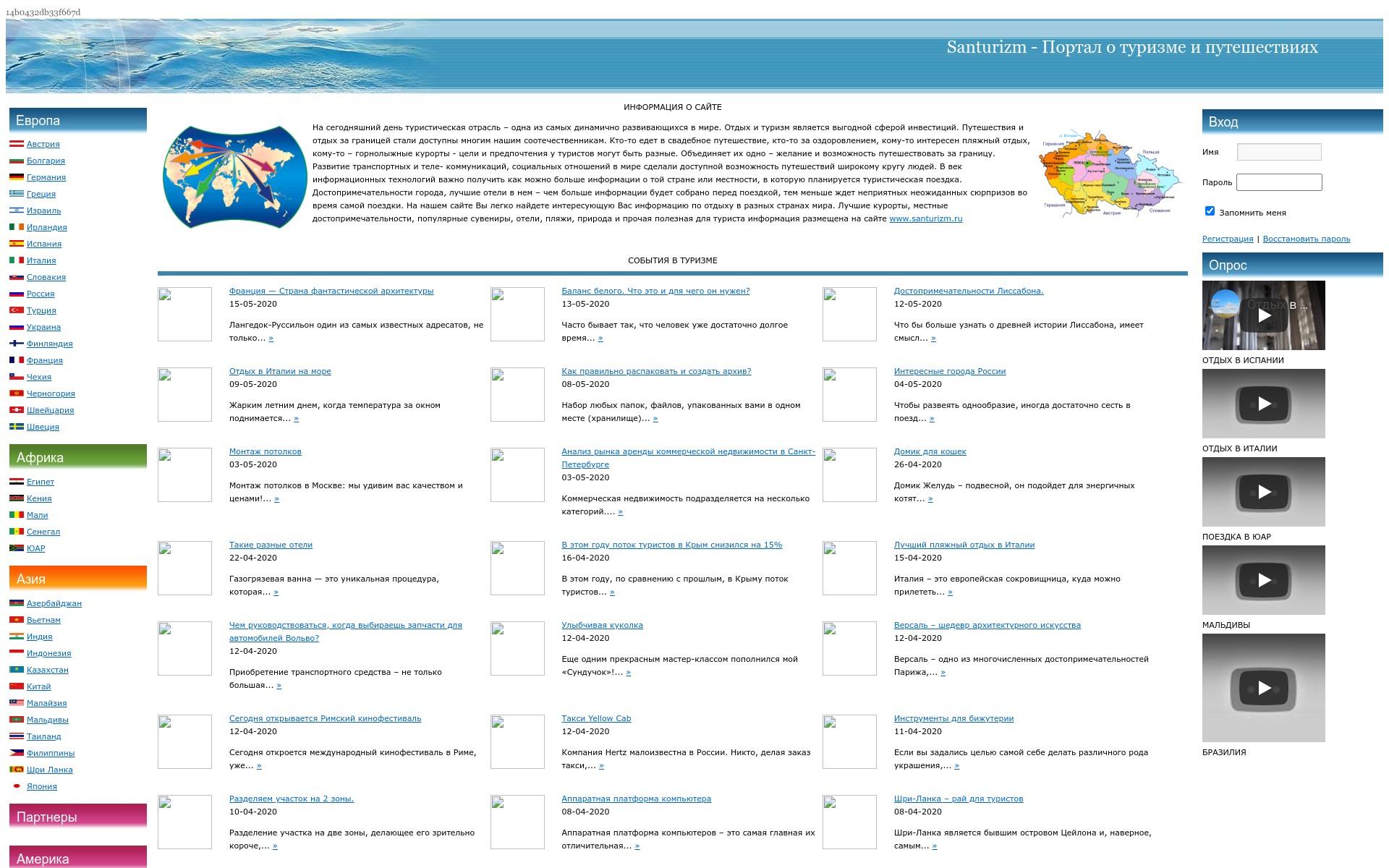Open Отдых в Италии на море article
The image size is (1389, 868).
pyautogui.click(x=280, y=371)
